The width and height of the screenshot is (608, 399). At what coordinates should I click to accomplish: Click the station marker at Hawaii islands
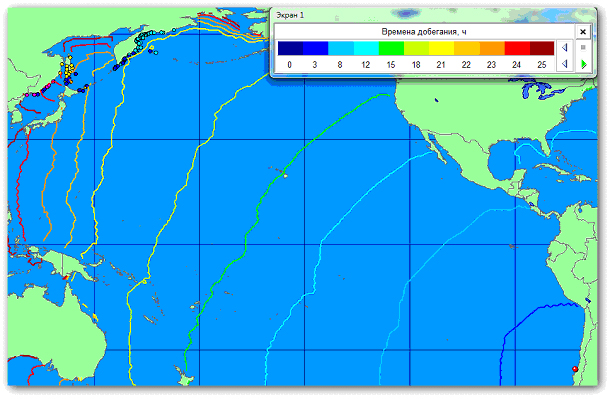click(x=285, y=176)
